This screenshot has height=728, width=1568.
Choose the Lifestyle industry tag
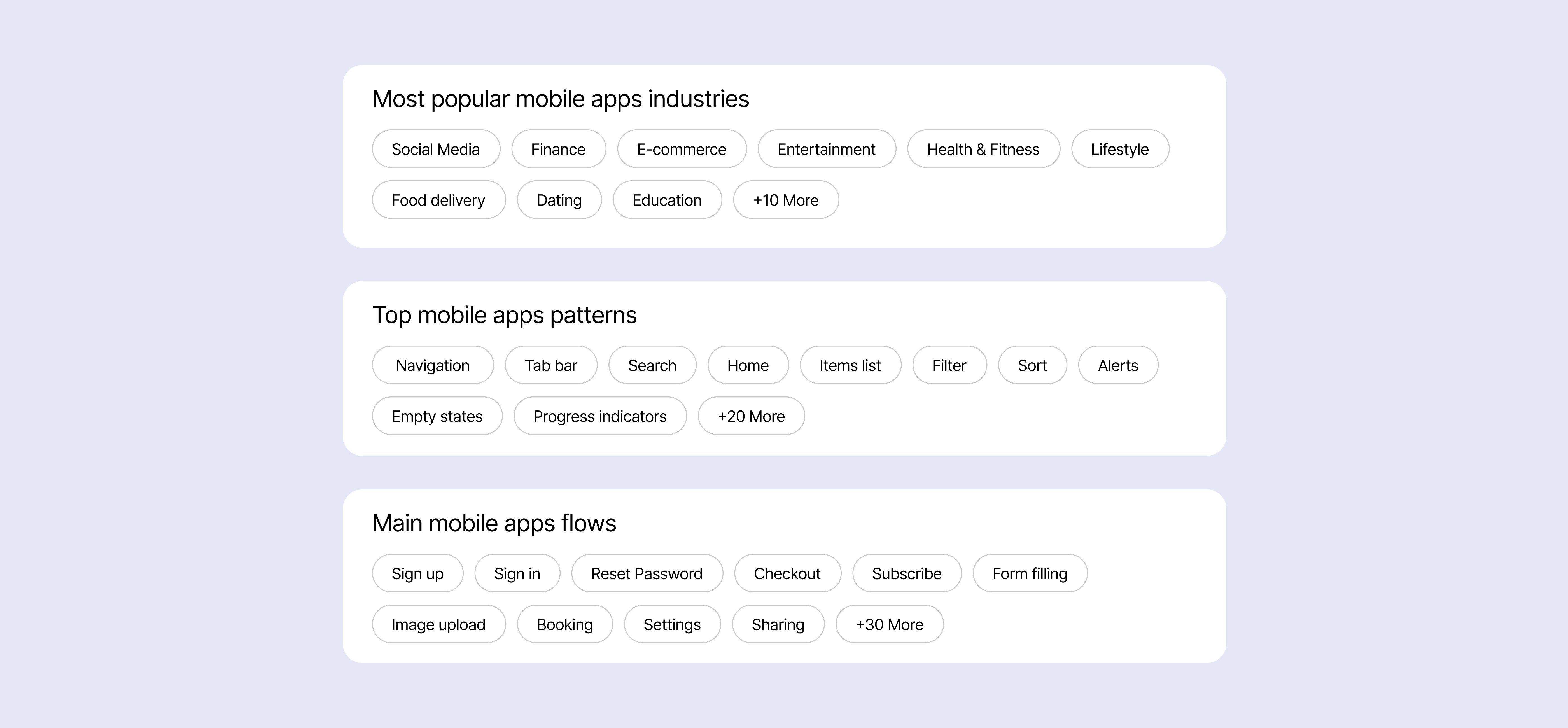point(1120,148)
